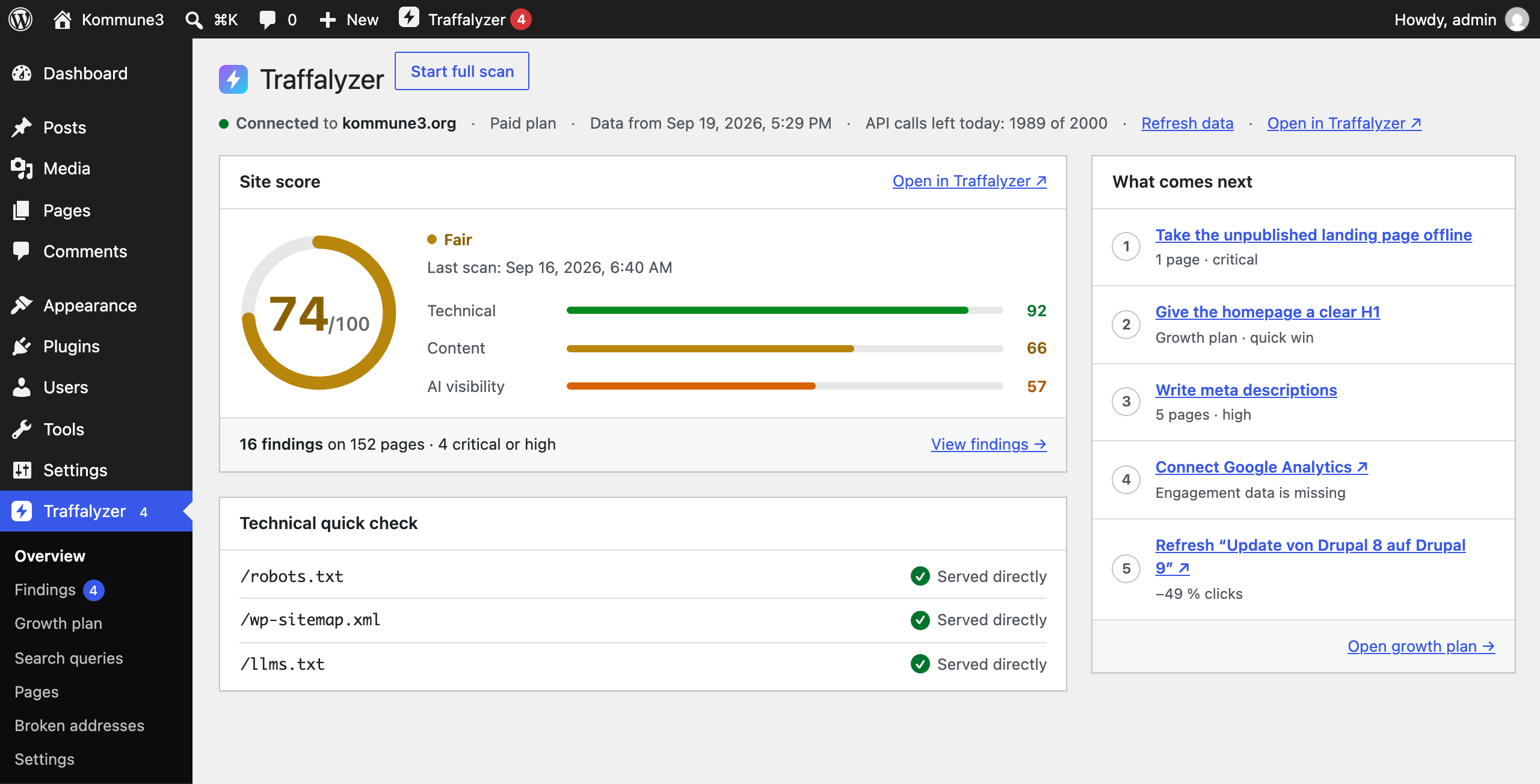Start a full scan
Screen dimensions: 1540x784
(462, 71)
